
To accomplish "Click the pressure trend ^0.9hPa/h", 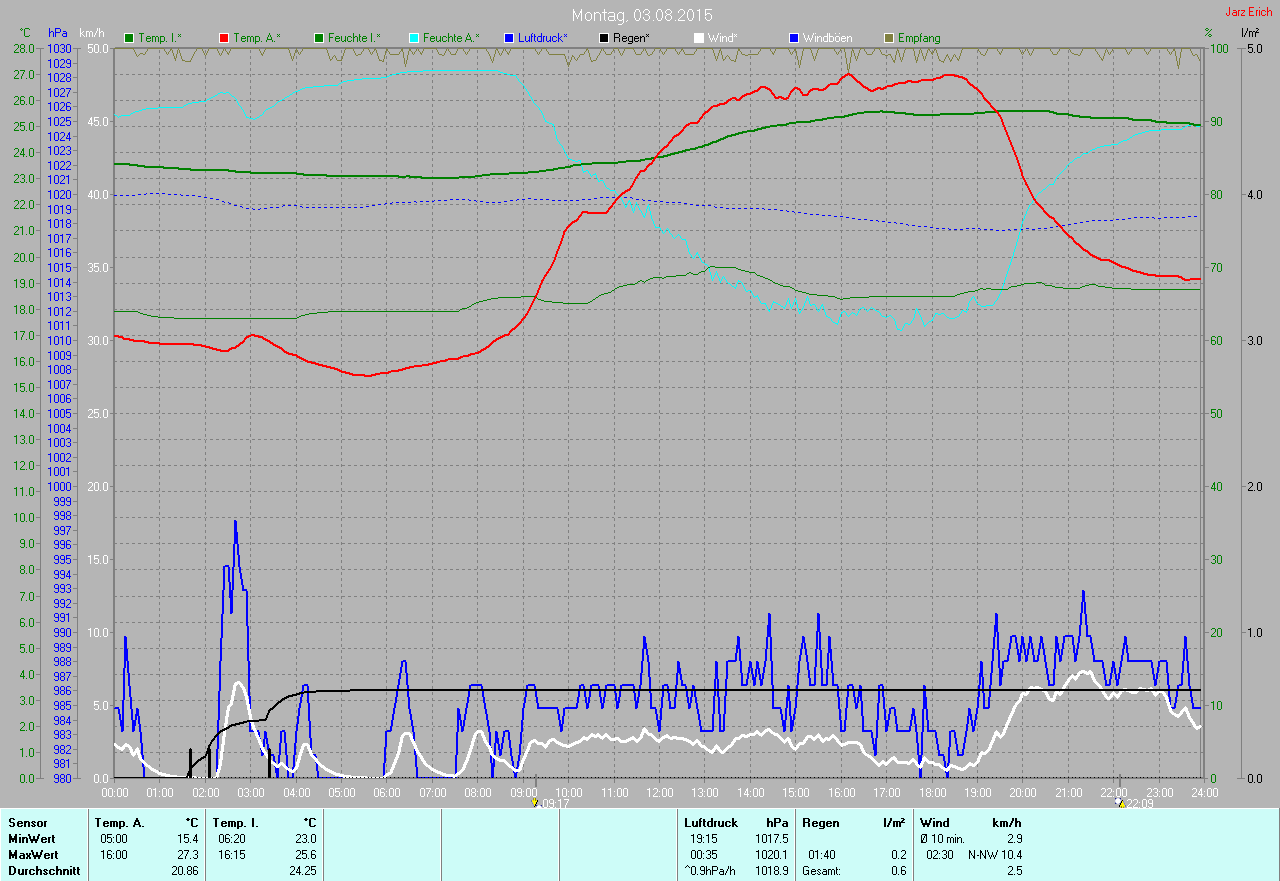I will click(709, 871).
